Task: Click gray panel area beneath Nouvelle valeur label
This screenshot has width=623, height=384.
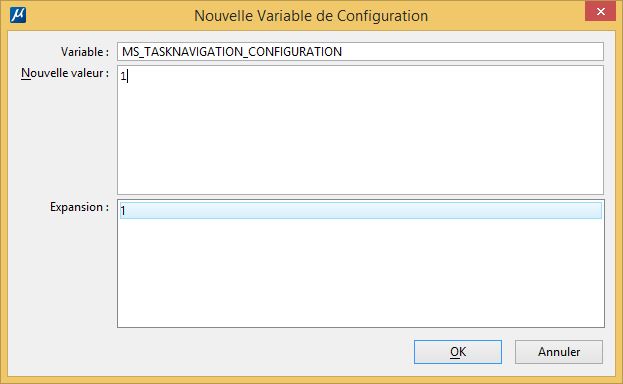Action: 62,139
